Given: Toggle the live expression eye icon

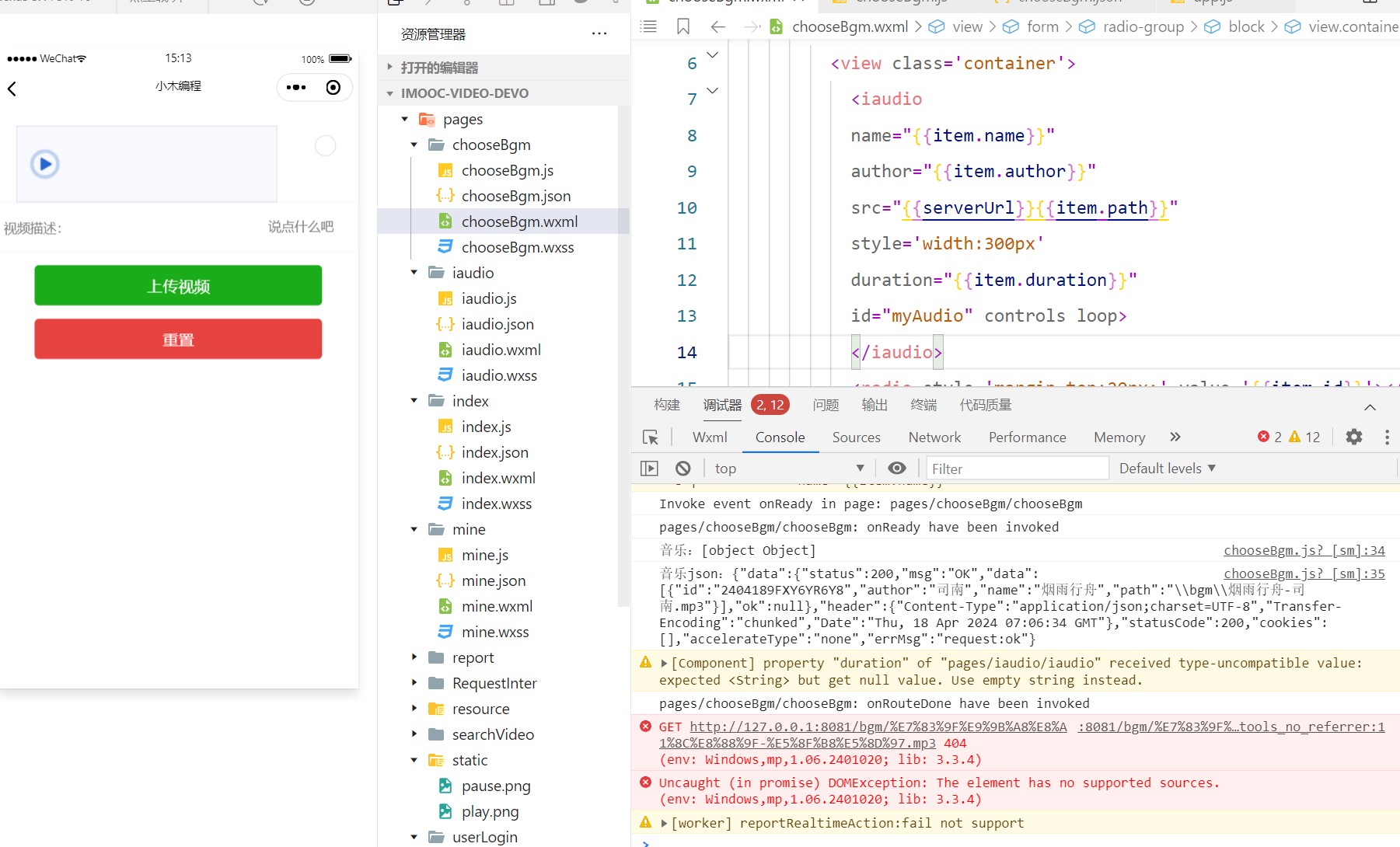Looking at the screenshot, I should tap(896, 469).
